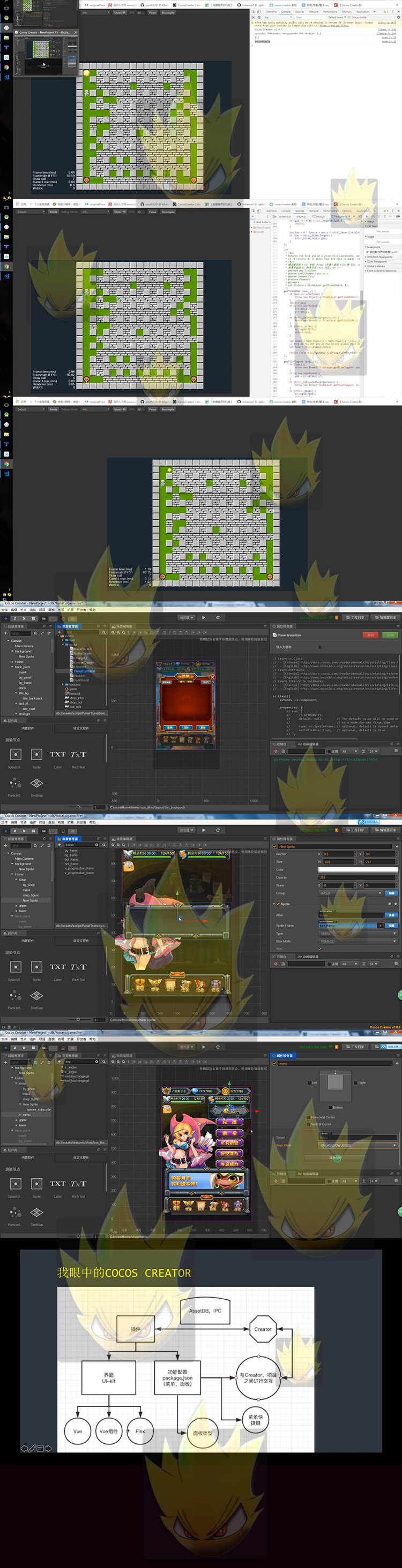The image size is (402, 1568).
Task: Enable the Horizontal Center widget checkbox
Action: click(x=308, y=1117)
